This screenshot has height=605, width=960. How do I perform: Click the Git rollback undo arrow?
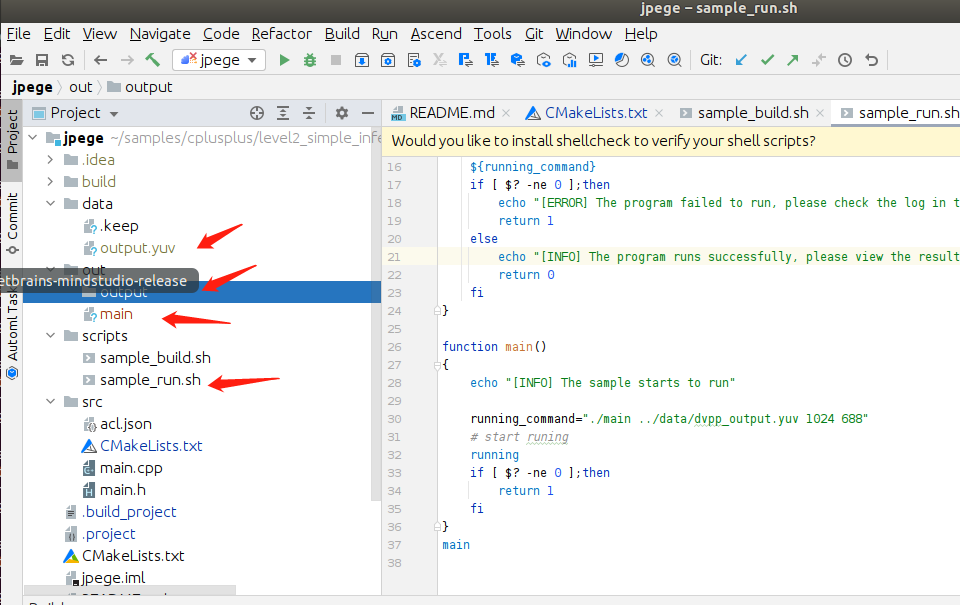871,60
